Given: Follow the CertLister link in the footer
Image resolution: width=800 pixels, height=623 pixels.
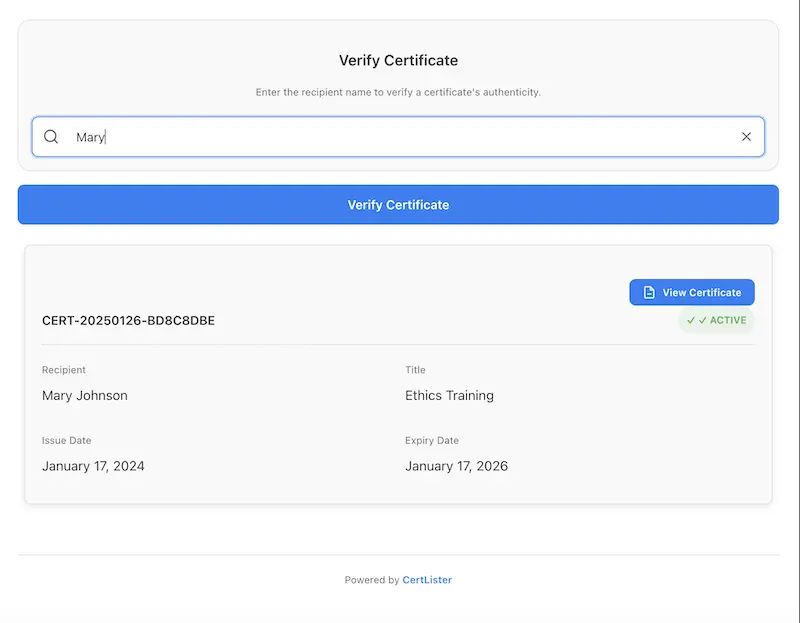Looking at the screenshot, I should click(427, 580).
